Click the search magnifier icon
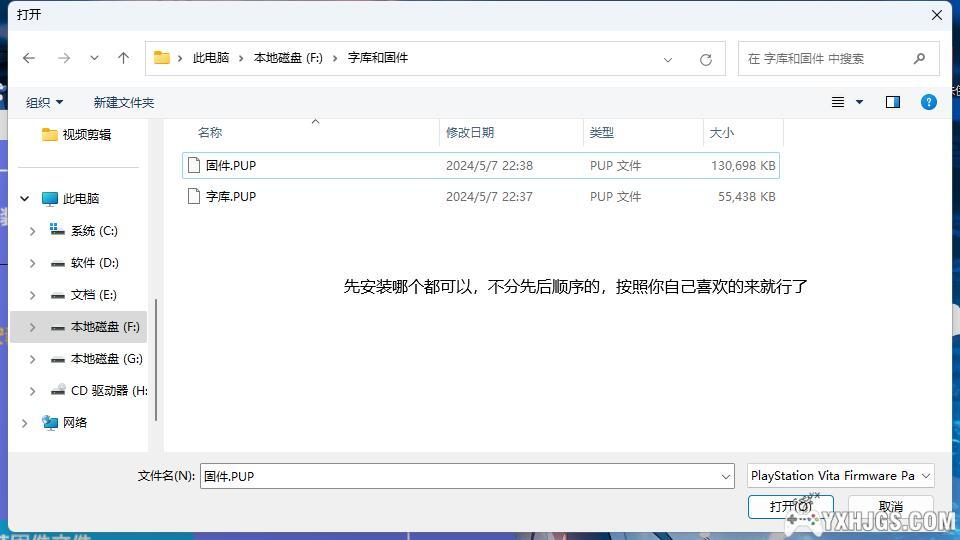Screen dimensions: 960x540 [x=919, y=59]
